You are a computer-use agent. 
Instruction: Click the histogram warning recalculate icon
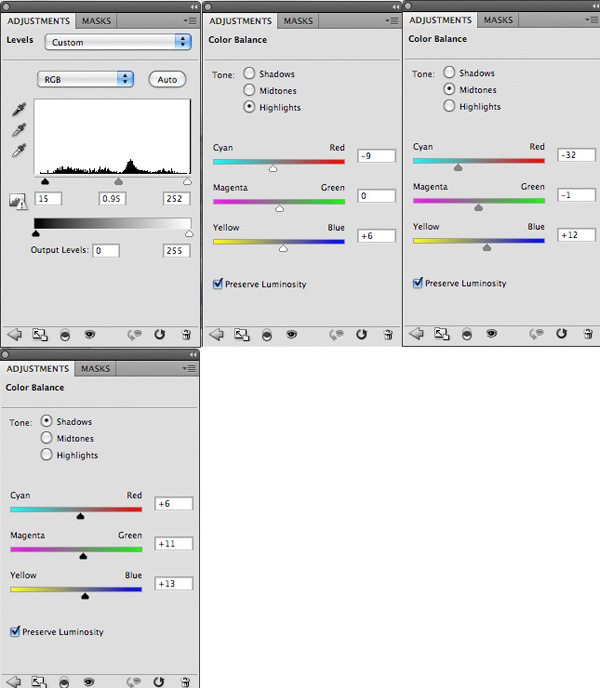(18, 201)
